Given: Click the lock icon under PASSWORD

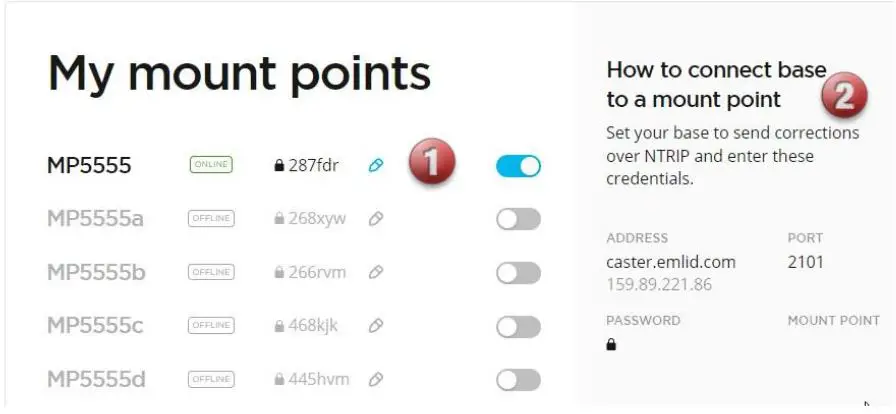Looking at the screenshot, I should click(x=612, y=345).
